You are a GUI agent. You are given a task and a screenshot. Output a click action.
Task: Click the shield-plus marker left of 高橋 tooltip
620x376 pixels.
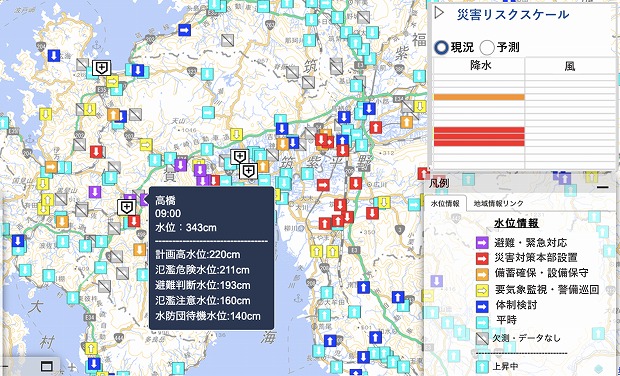(x=126, y=207)
